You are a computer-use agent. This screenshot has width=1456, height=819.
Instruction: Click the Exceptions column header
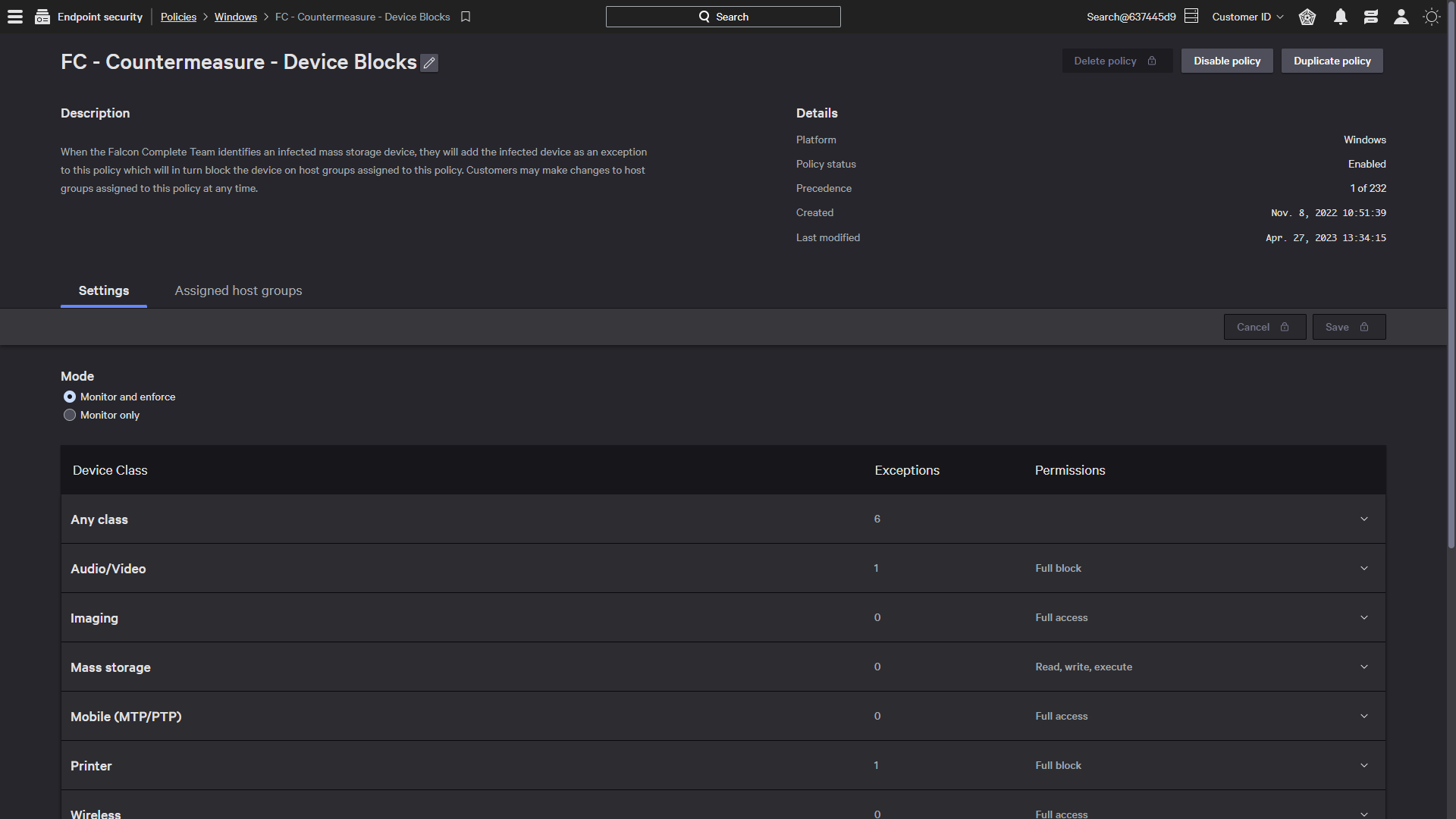[907, 470]
